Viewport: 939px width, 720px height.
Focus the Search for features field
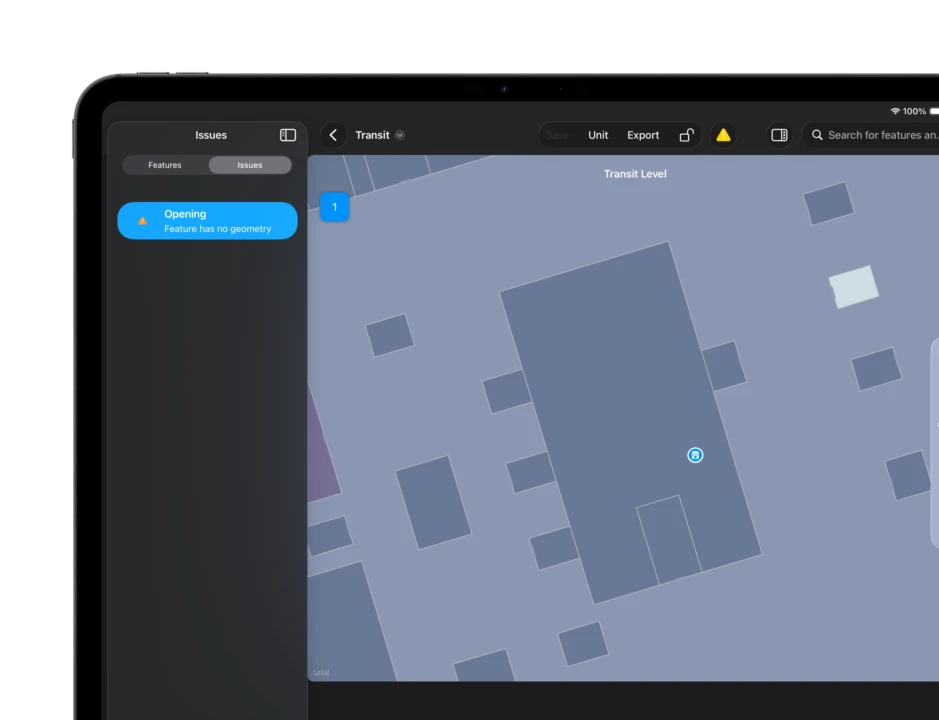tap(882, 135)
